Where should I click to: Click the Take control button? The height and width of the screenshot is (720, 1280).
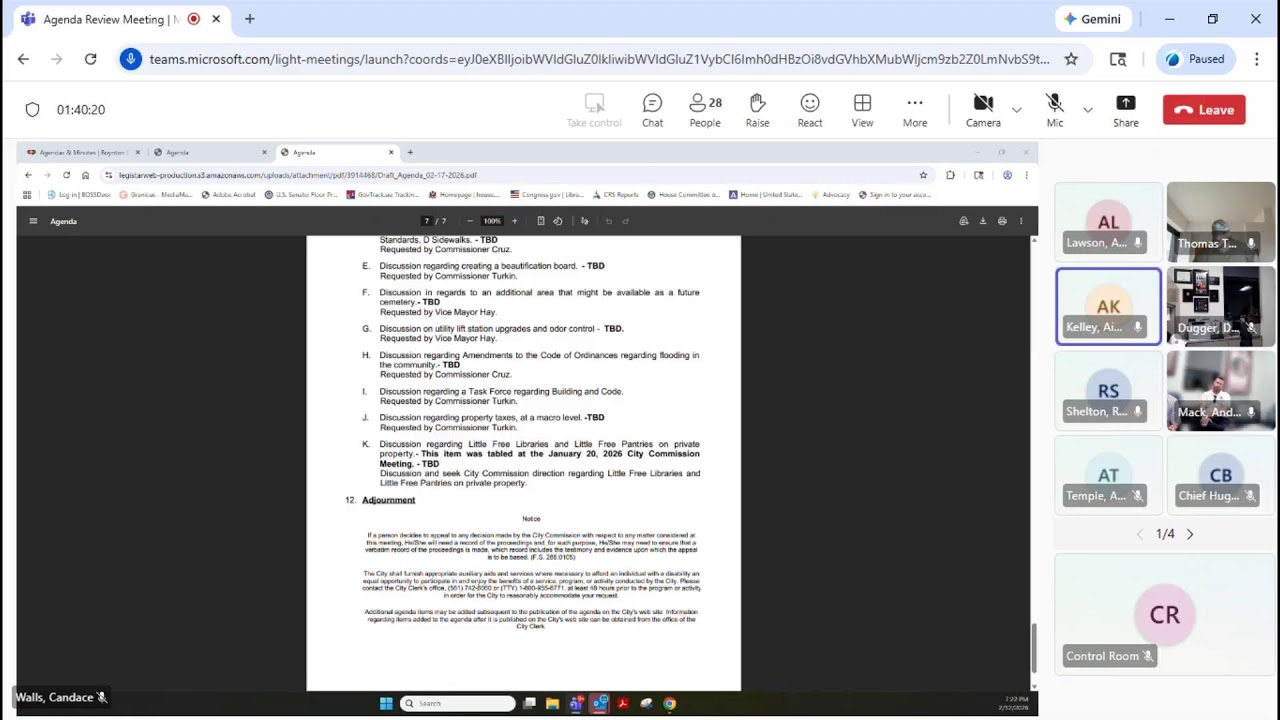pos(594,110)
